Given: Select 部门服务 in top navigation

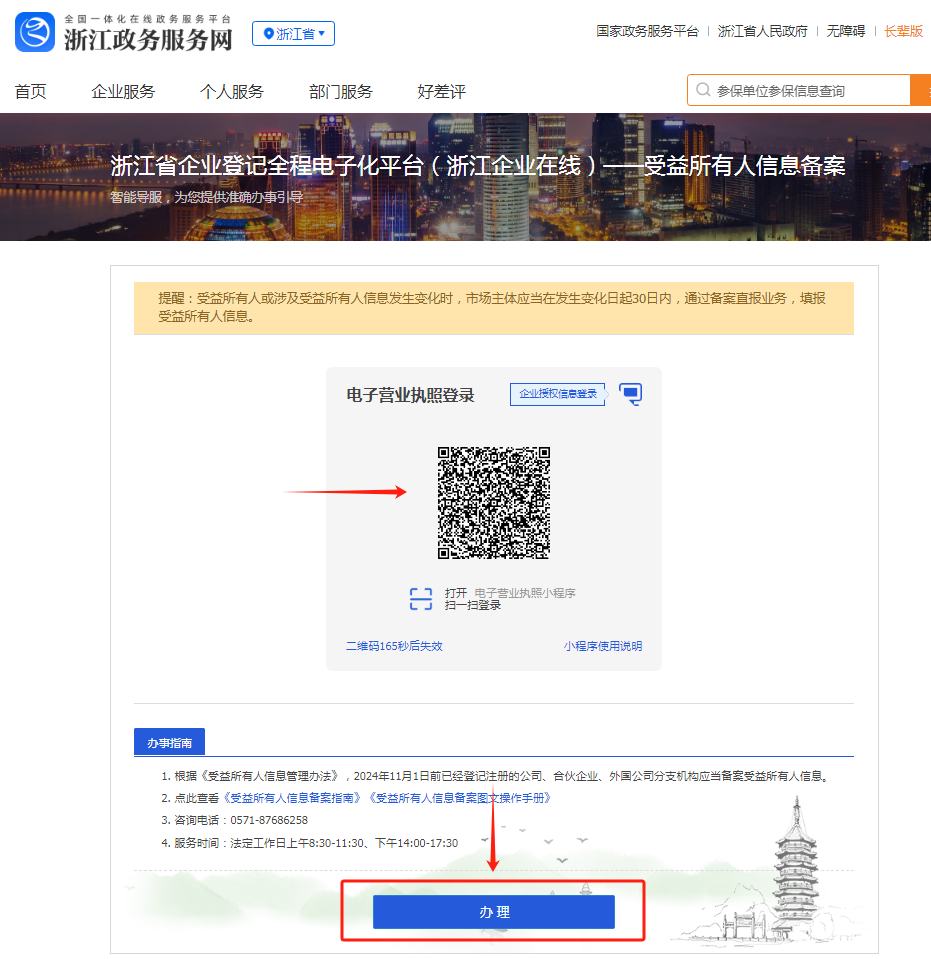Looking at the screenshot, I should (x=340, y=92).
